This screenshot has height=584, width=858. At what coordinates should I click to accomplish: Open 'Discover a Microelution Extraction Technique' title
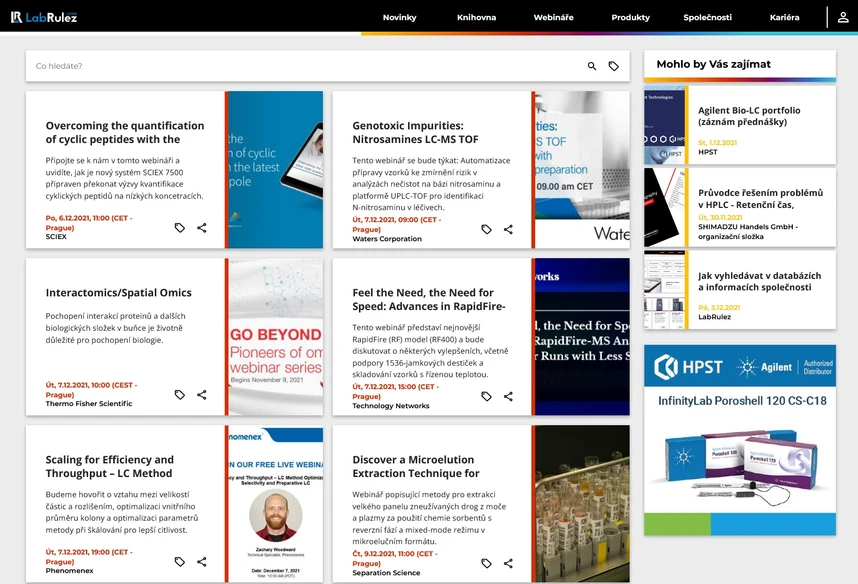416,466
